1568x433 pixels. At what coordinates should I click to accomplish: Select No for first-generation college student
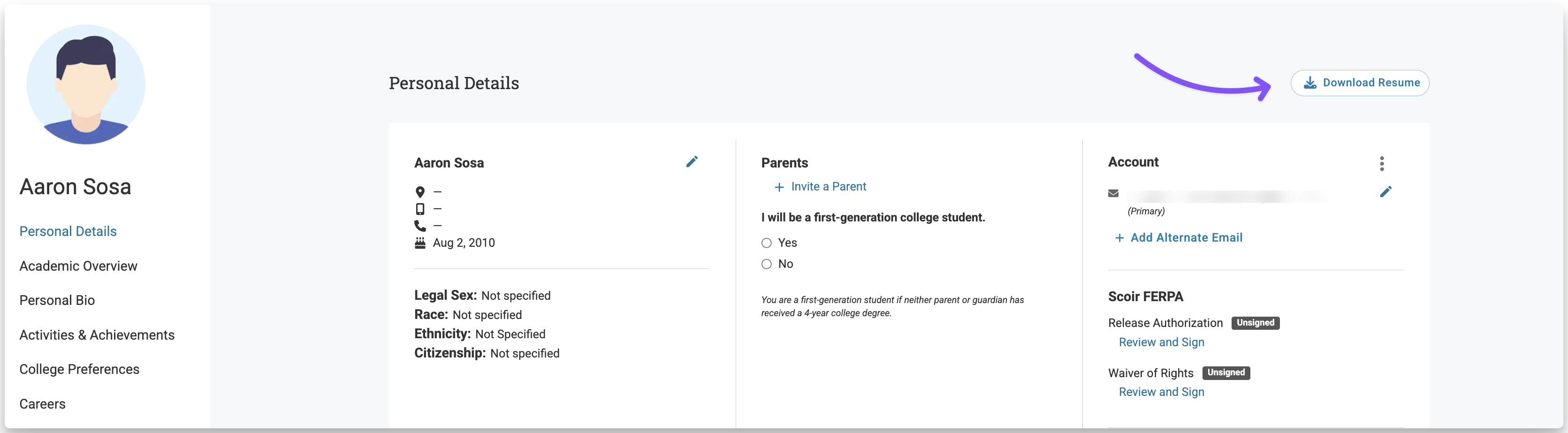[766, 264]
